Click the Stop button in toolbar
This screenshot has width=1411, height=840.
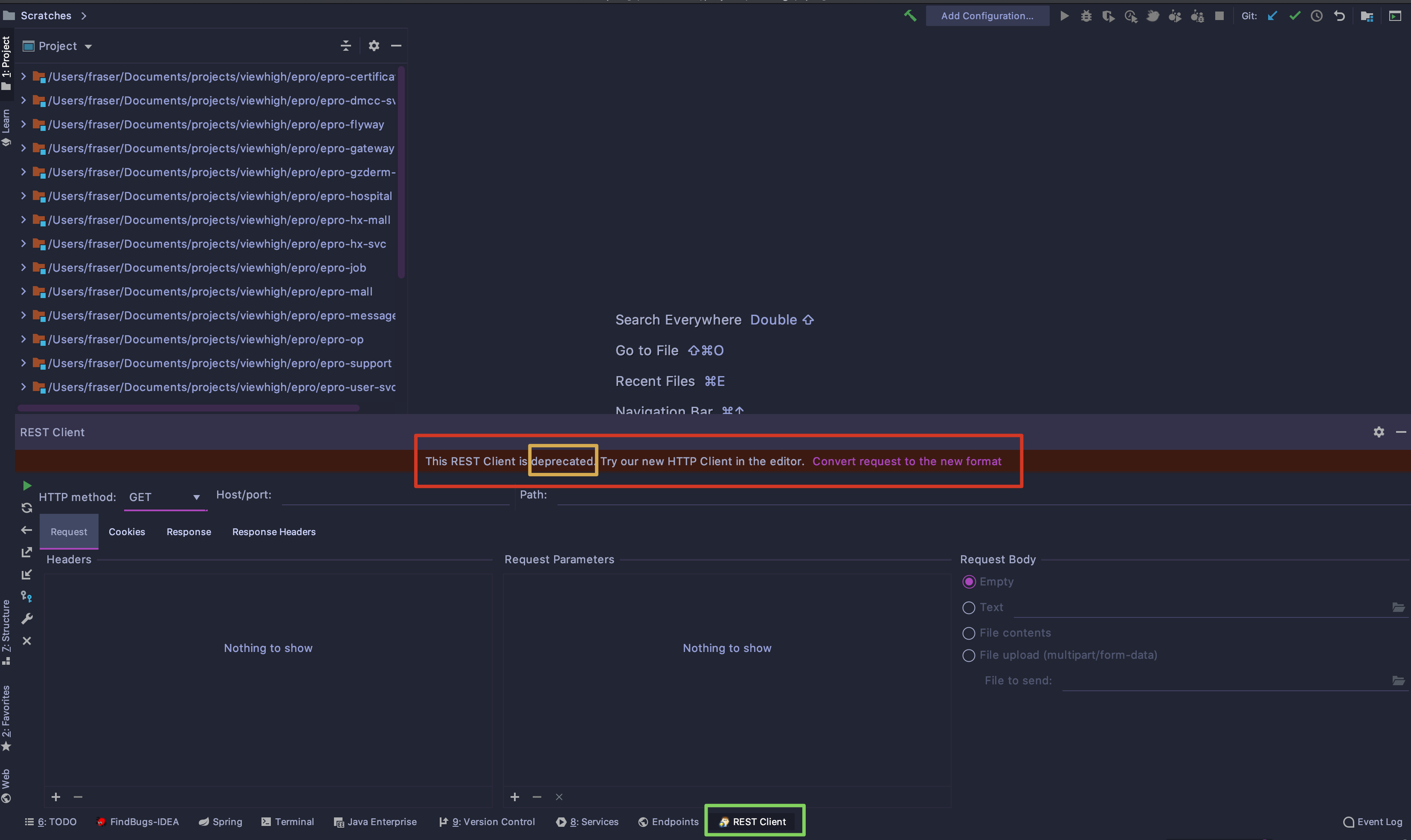[1218, 15]
